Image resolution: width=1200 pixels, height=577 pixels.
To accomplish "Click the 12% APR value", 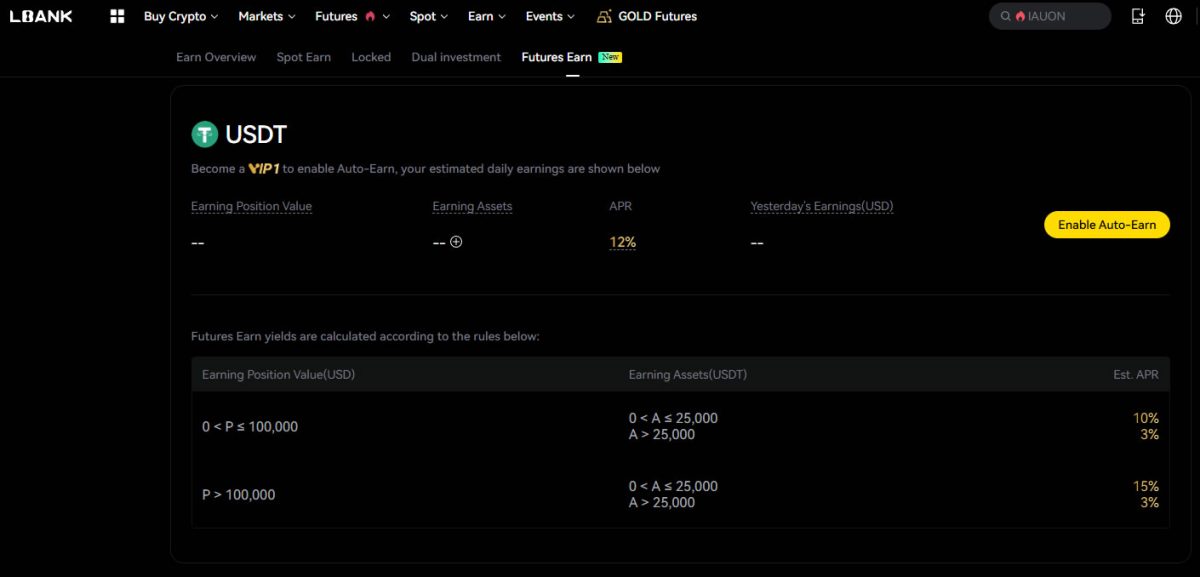I will pos(623,242).
